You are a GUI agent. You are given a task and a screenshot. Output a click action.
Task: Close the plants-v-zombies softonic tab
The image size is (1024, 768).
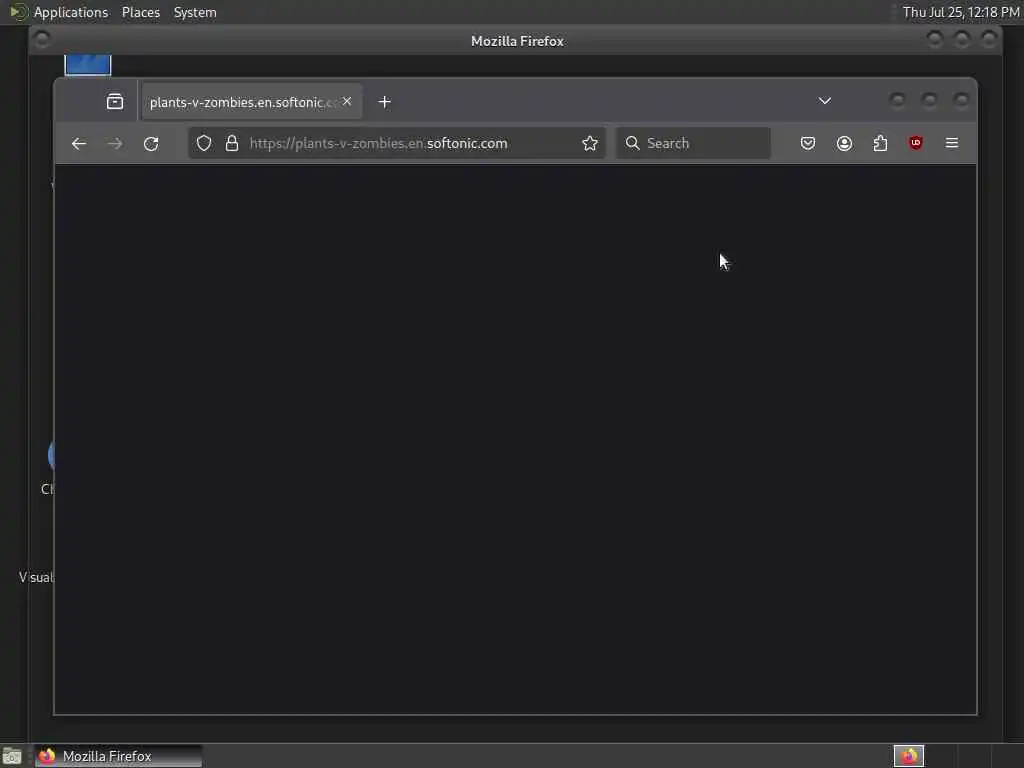pyautogui.click(x=347, y=101)
